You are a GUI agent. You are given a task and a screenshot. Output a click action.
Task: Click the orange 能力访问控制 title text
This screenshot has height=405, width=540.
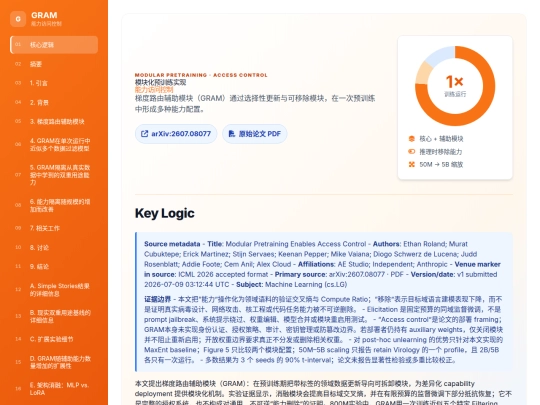click(154, 90)
